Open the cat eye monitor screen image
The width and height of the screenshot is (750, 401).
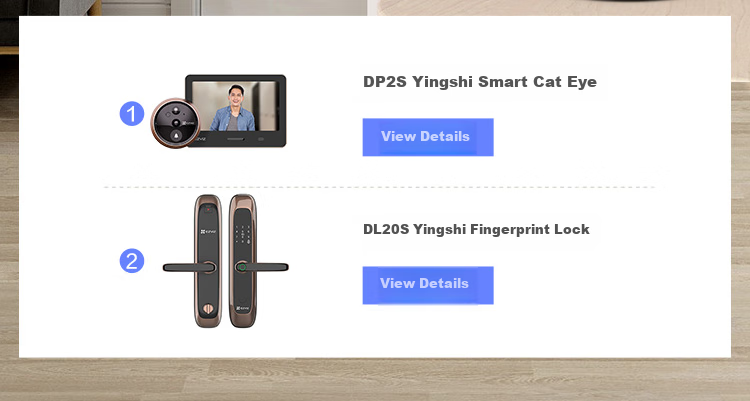pyautogui.click(x=235, y=111)
